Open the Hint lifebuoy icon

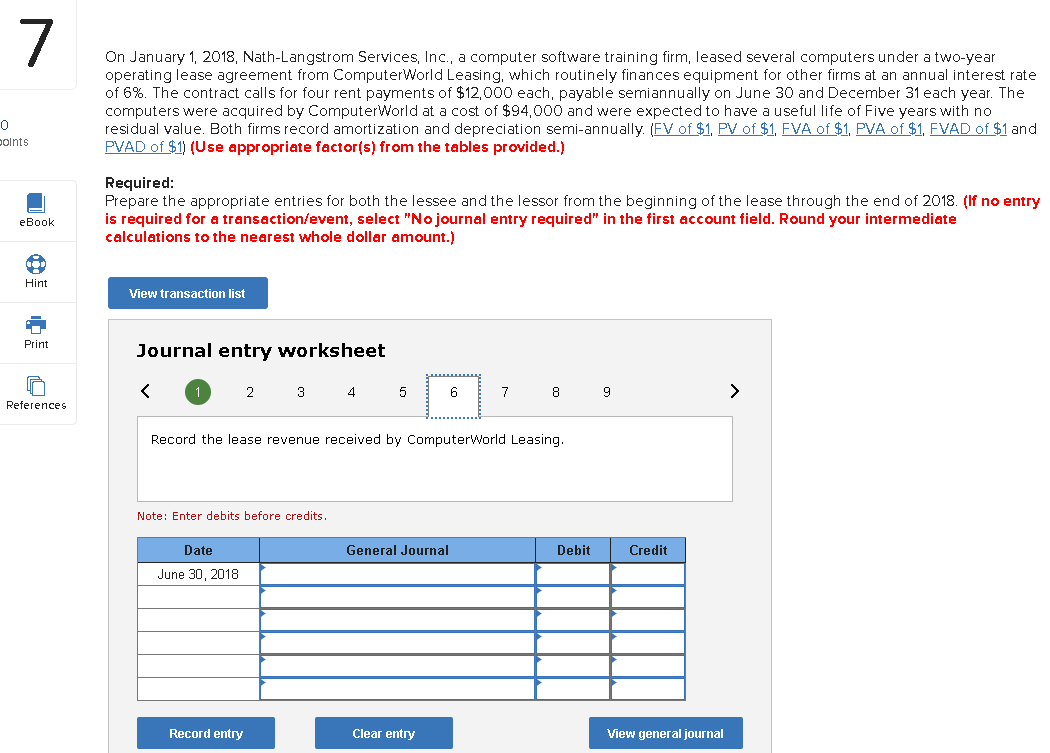tap(36, 264)
